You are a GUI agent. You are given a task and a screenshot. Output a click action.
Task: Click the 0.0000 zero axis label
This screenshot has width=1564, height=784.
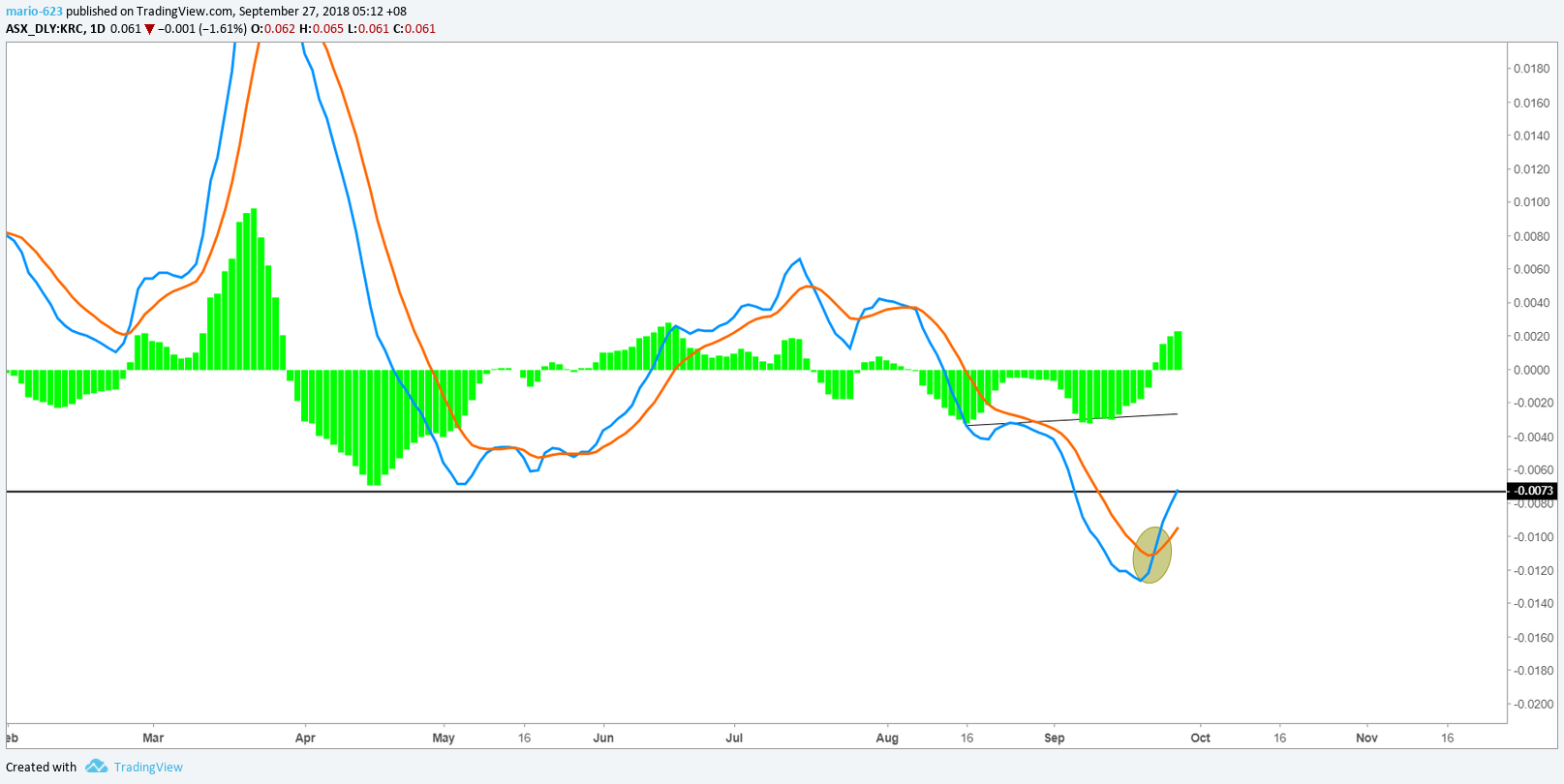1531,370
